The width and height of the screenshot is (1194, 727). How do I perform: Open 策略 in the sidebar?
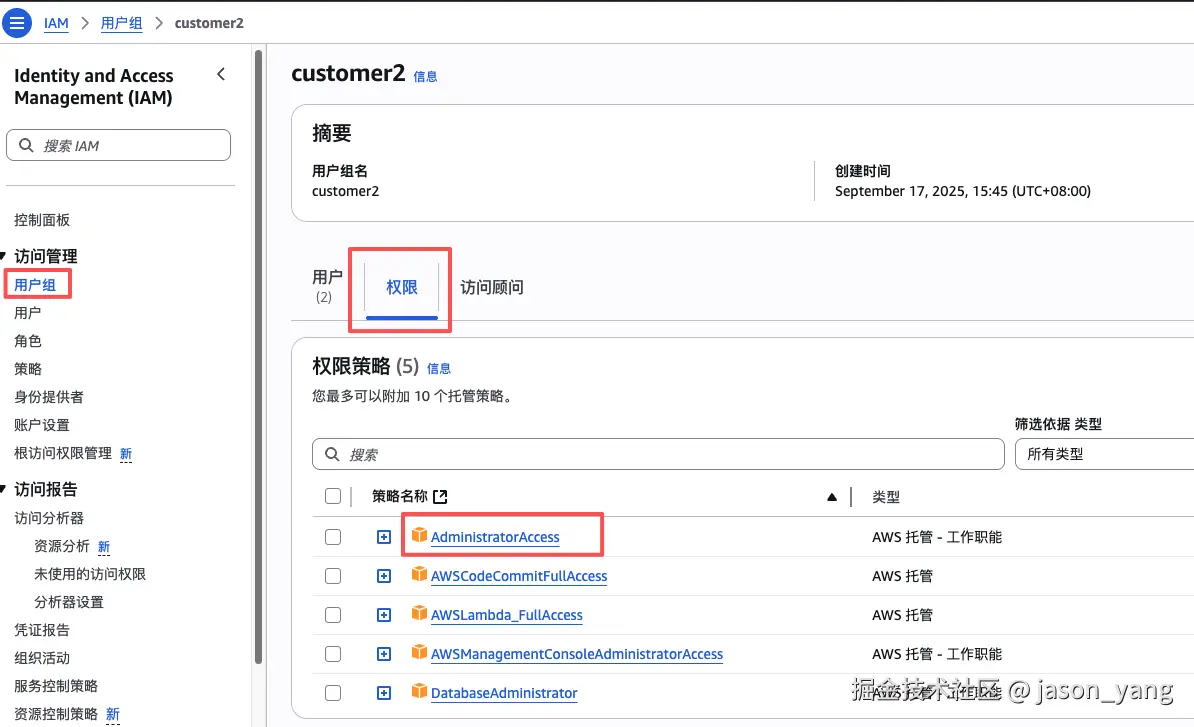[27, 368]
